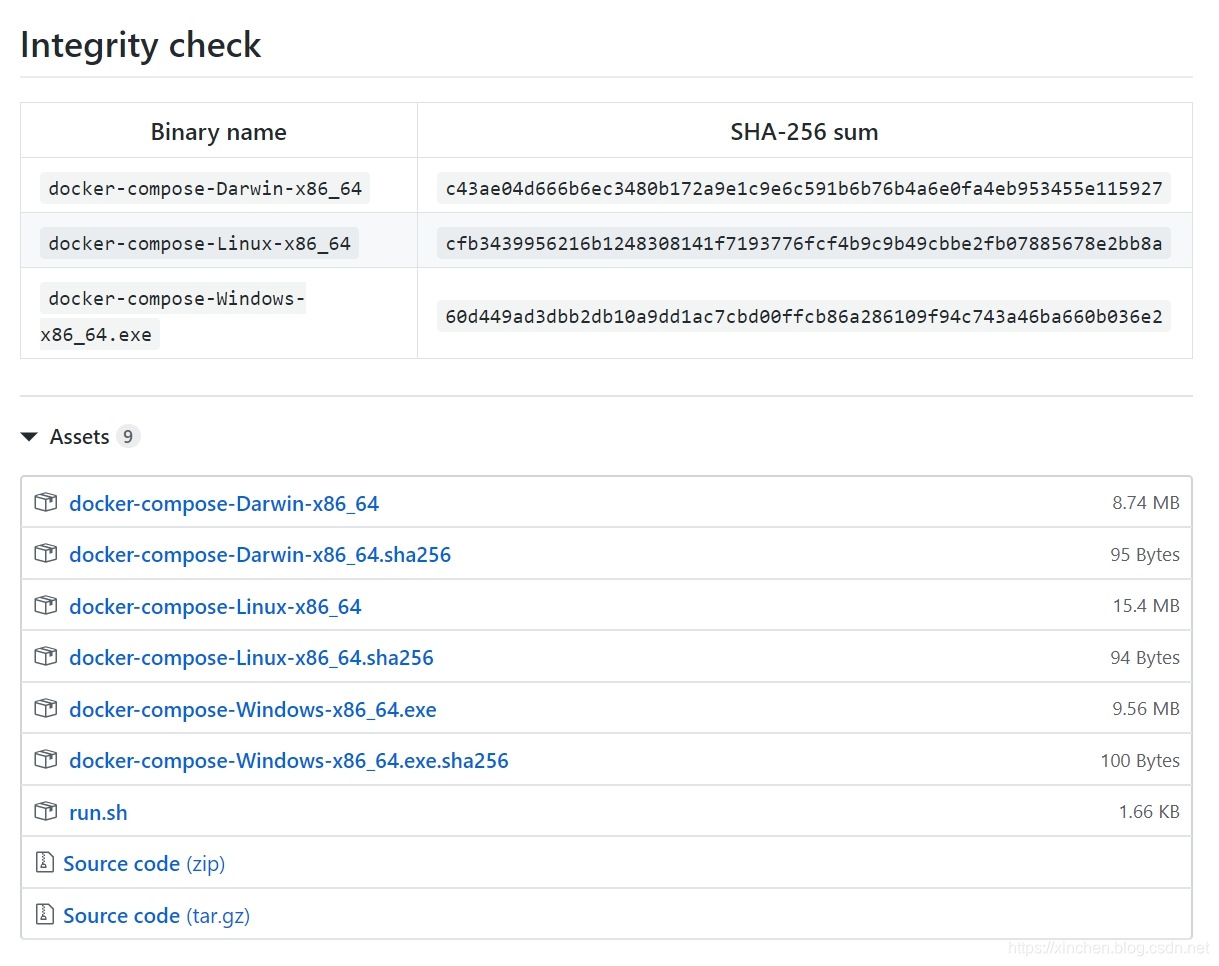Click zip file icon beside Source code (zip)
The width and height of the screenshot is (1219, 966).
pos(43,862)
